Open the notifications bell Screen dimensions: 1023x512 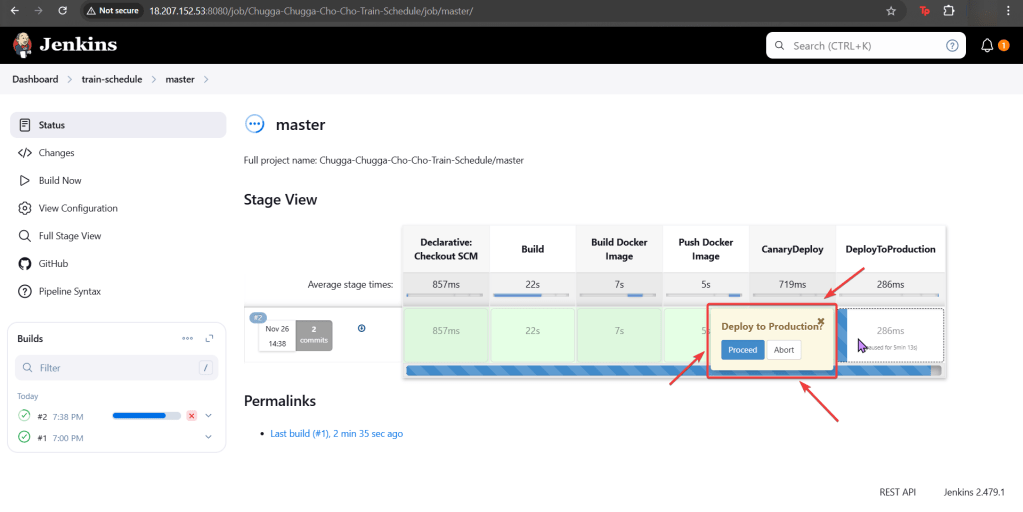click(987, 45)
